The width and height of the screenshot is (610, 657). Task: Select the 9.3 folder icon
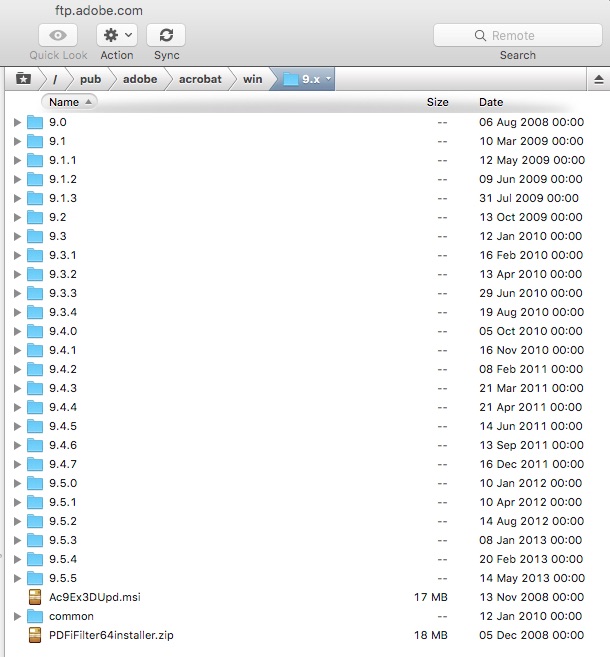[x=35, y=236]
